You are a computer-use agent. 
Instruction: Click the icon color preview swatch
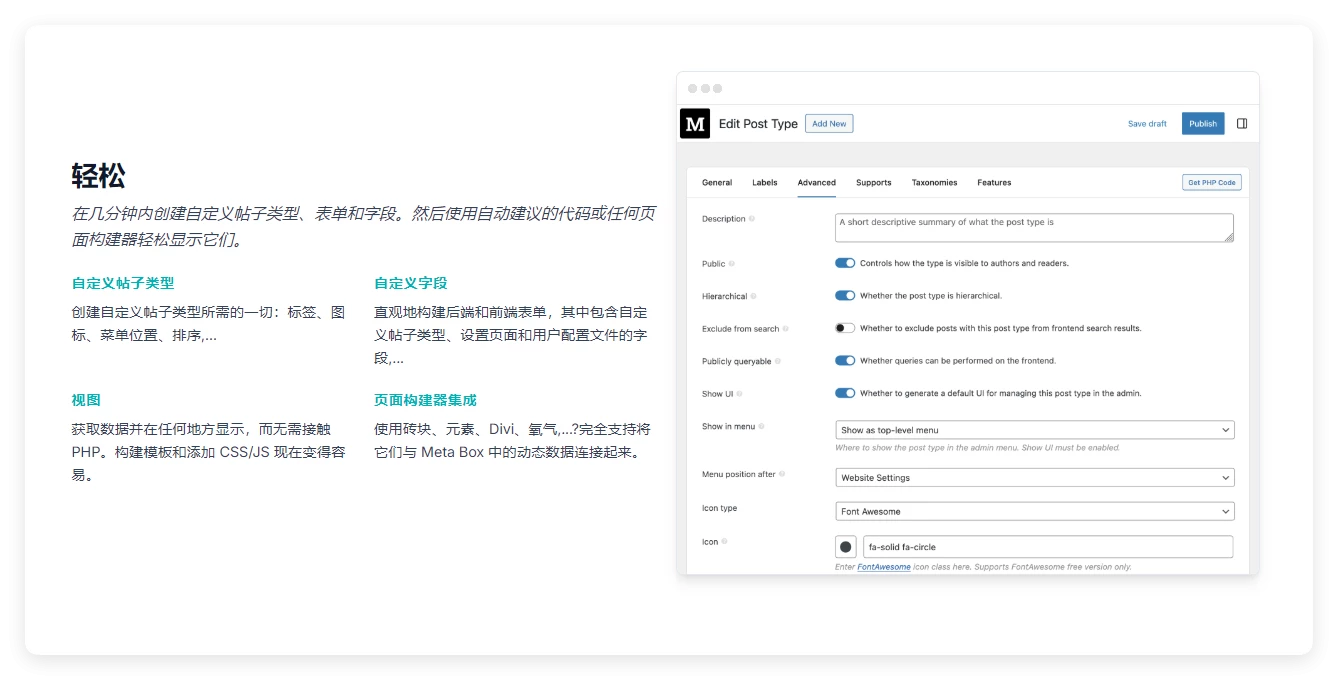point(846,546)
